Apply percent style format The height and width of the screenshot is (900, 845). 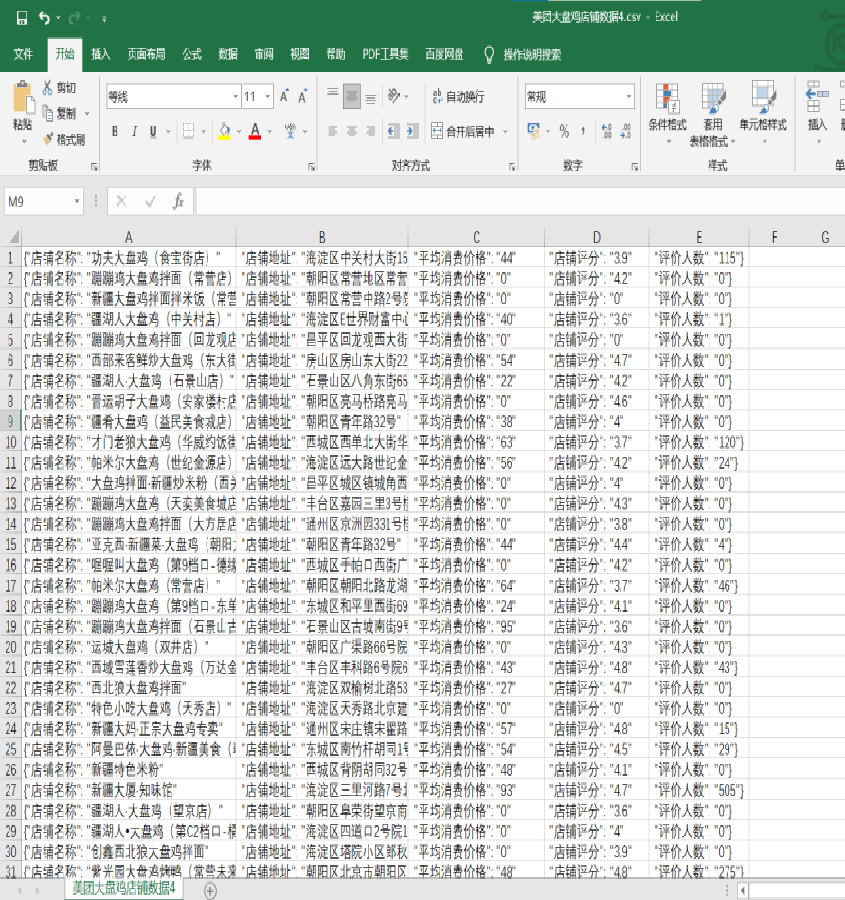click(x=564, y=131)
